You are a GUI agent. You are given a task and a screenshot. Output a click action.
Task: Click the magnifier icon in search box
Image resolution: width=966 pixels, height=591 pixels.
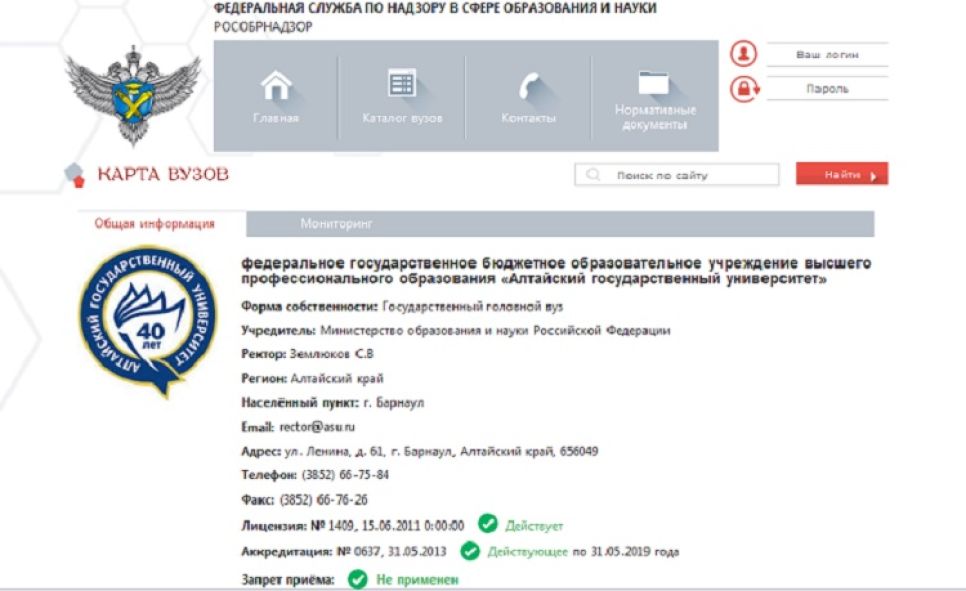[593, 174]
